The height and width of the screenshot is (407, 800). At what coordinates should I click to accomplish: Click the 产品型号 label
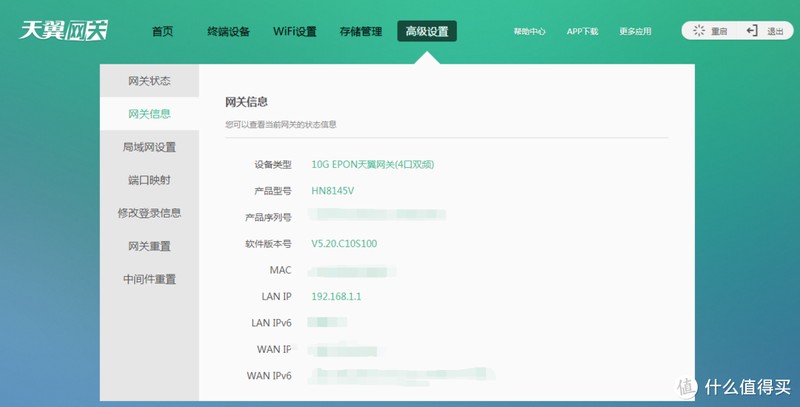(x=273, y=191)
